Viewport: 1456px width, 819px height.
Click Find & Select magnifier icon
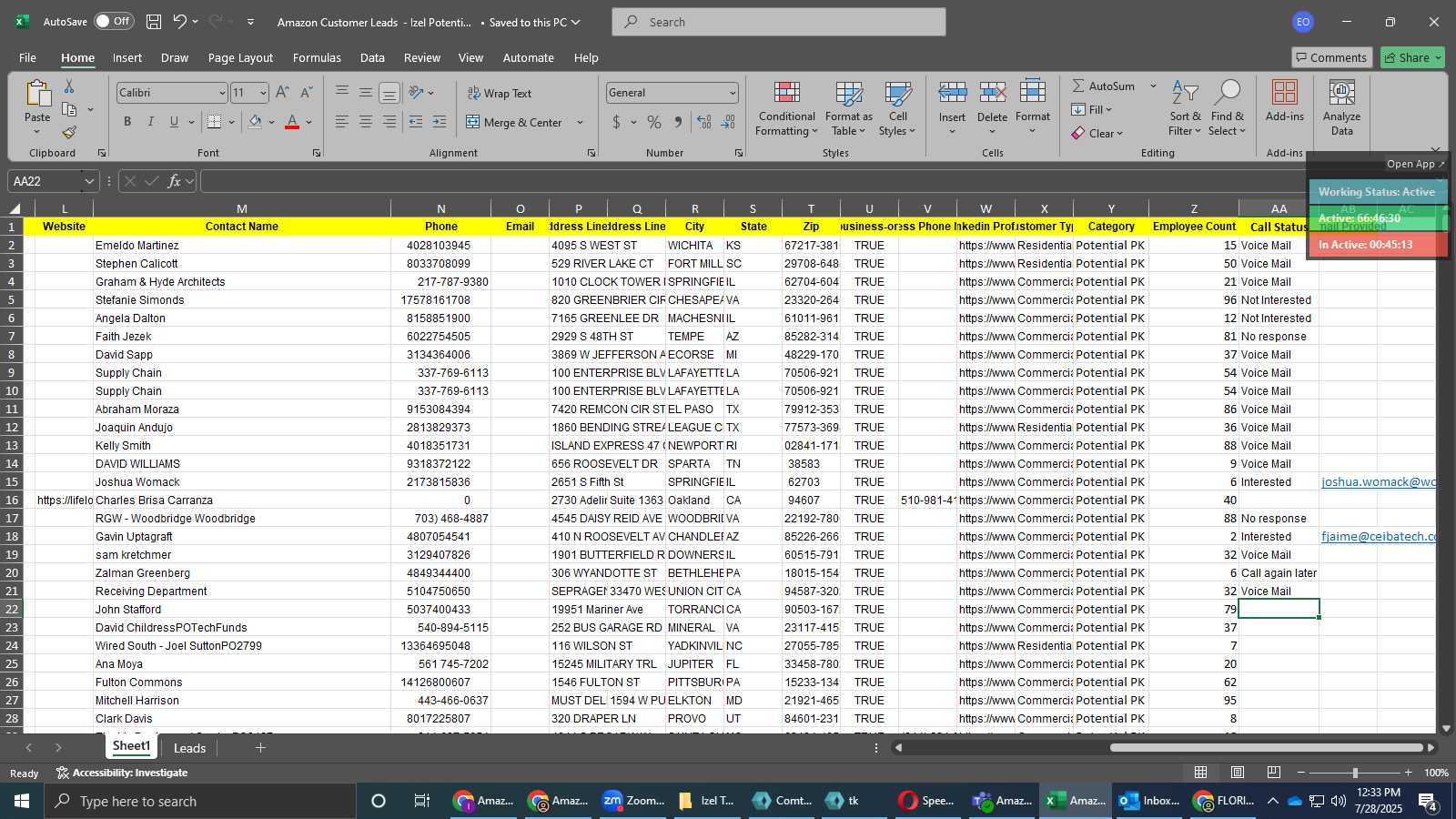pyautogui.click(x=1228, y=94)
